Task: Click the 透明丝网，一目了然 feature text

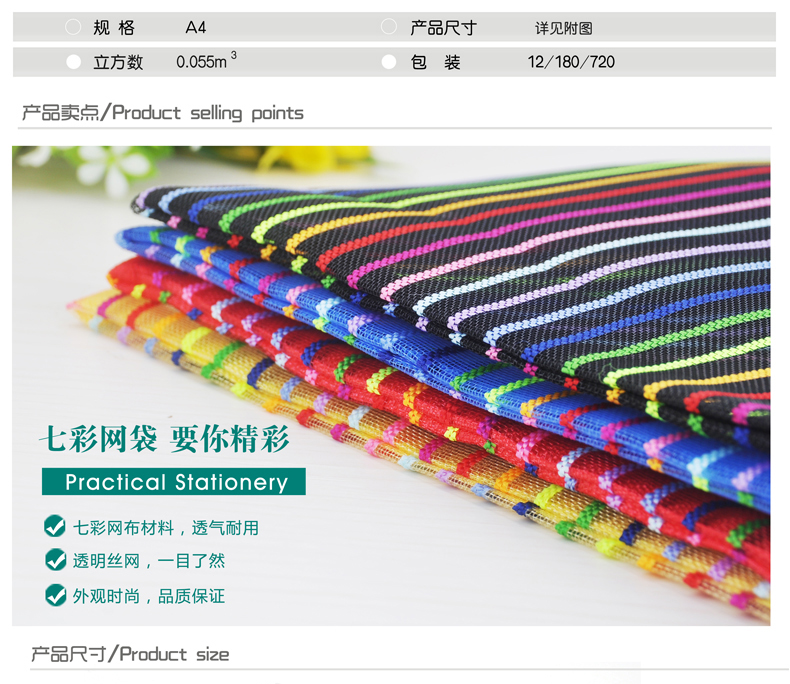Action: coord(149,561)
